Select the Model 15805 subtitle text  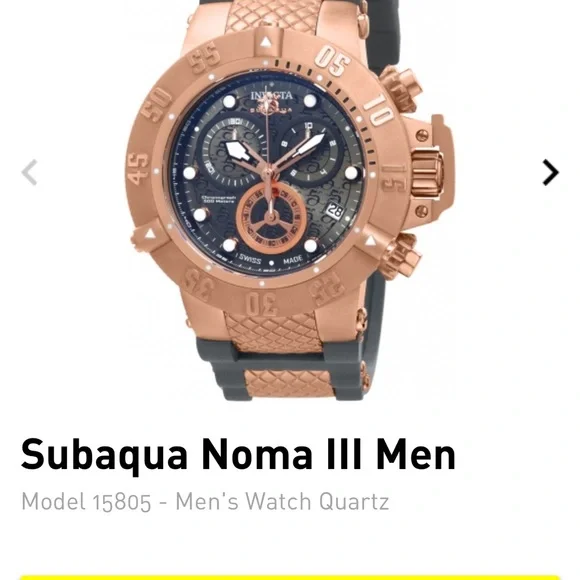click(x=205, y=502)
